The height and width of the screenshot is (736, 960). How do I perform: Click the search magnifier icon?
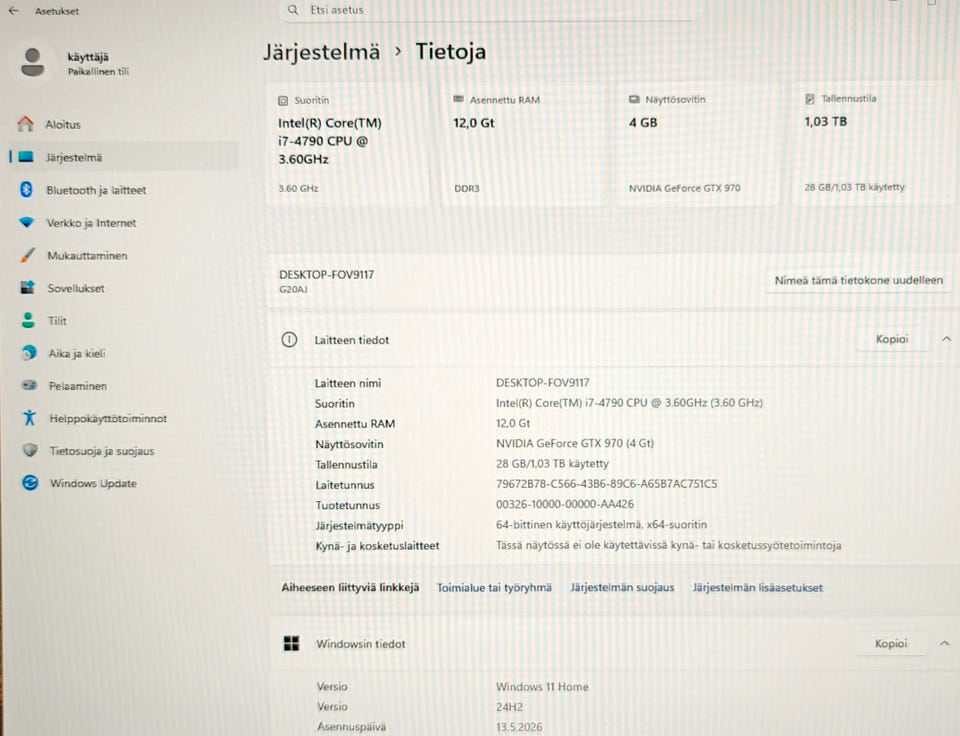[293, 10]
